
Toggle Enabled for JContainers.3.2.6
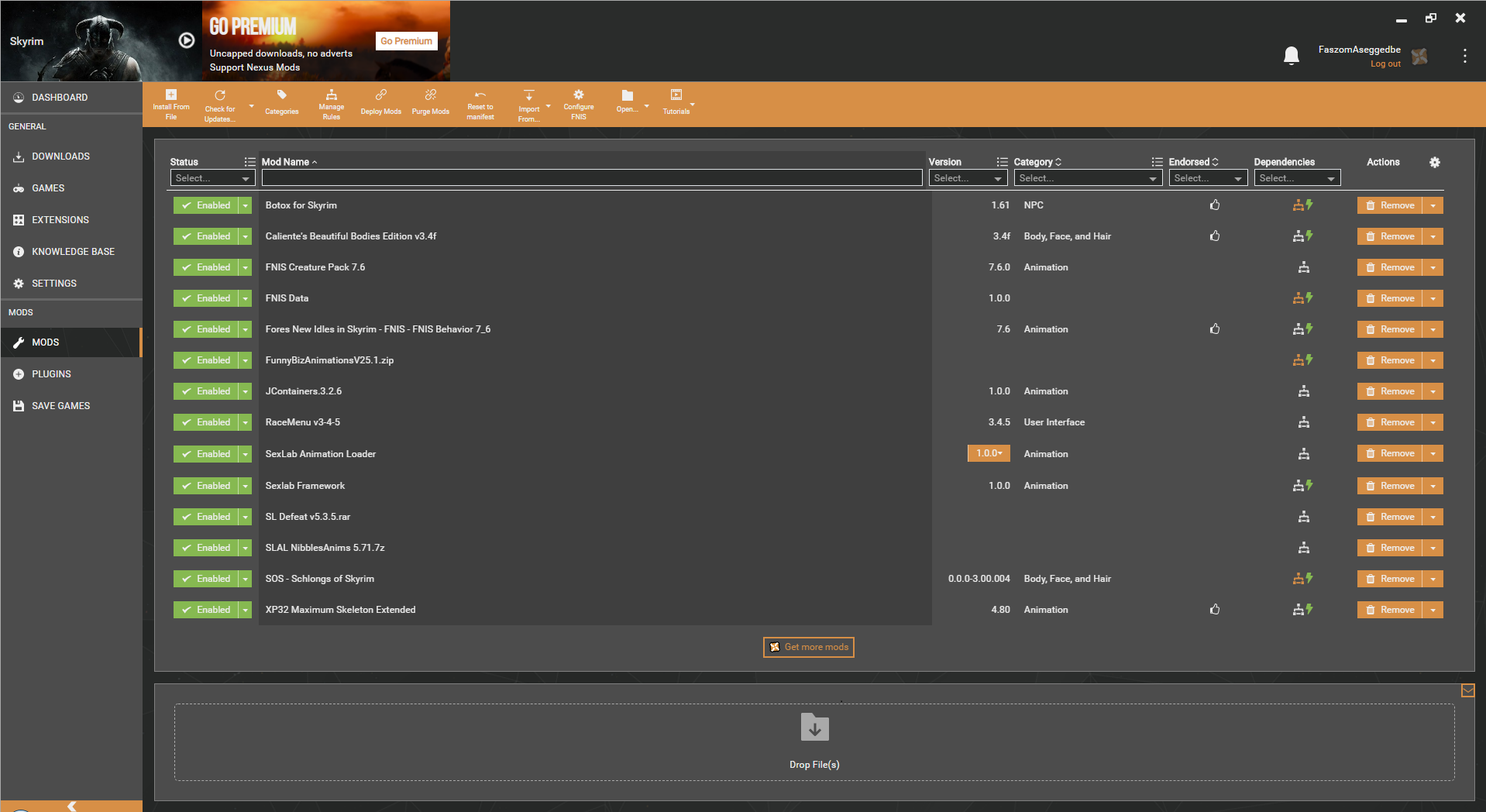[x=206, y=391]
